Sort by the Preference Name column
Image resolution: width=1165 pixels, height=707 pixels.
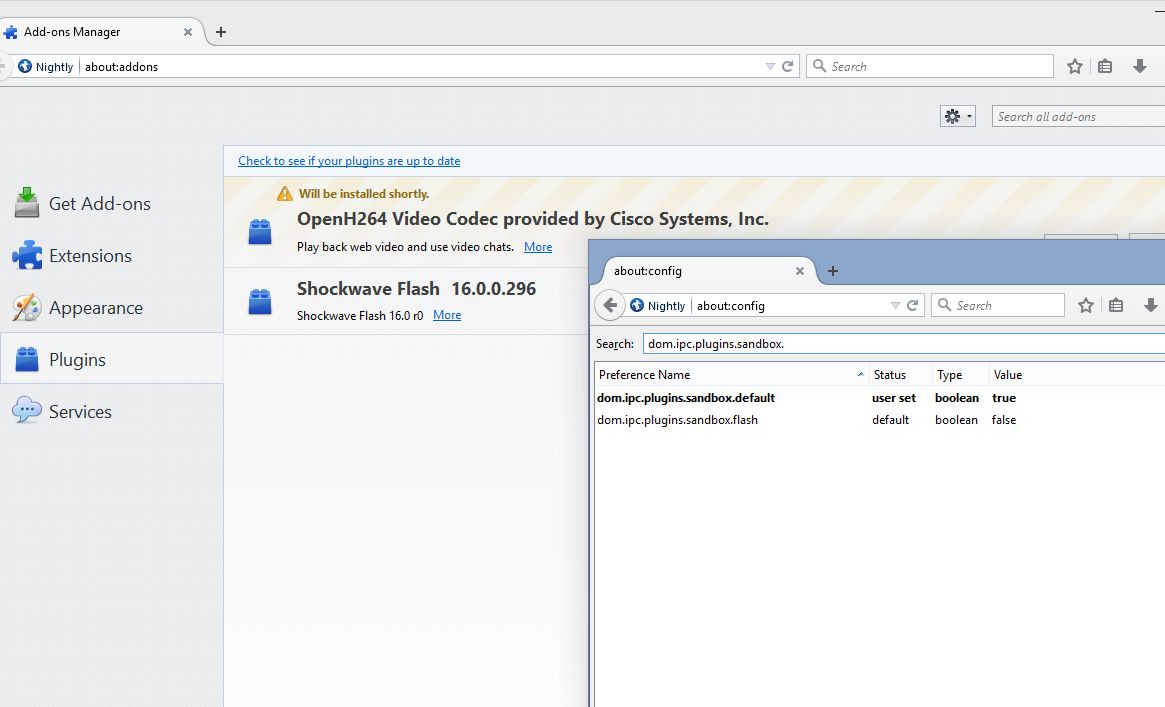click(731, 375)
